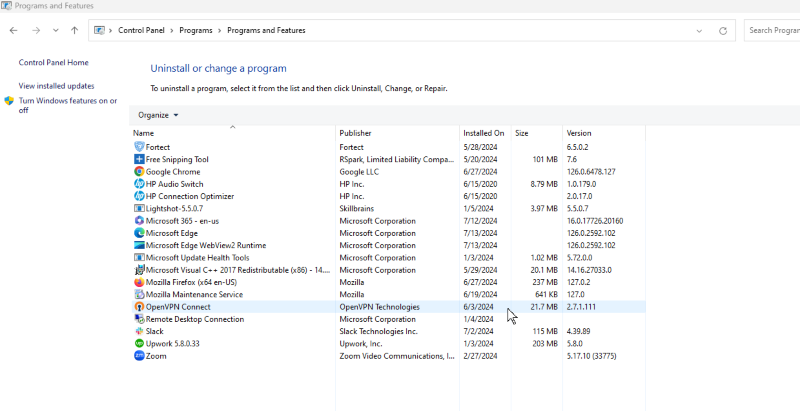
Task: Click the OpenVPN Technologies publisher cell
Action: click(380, 307)
